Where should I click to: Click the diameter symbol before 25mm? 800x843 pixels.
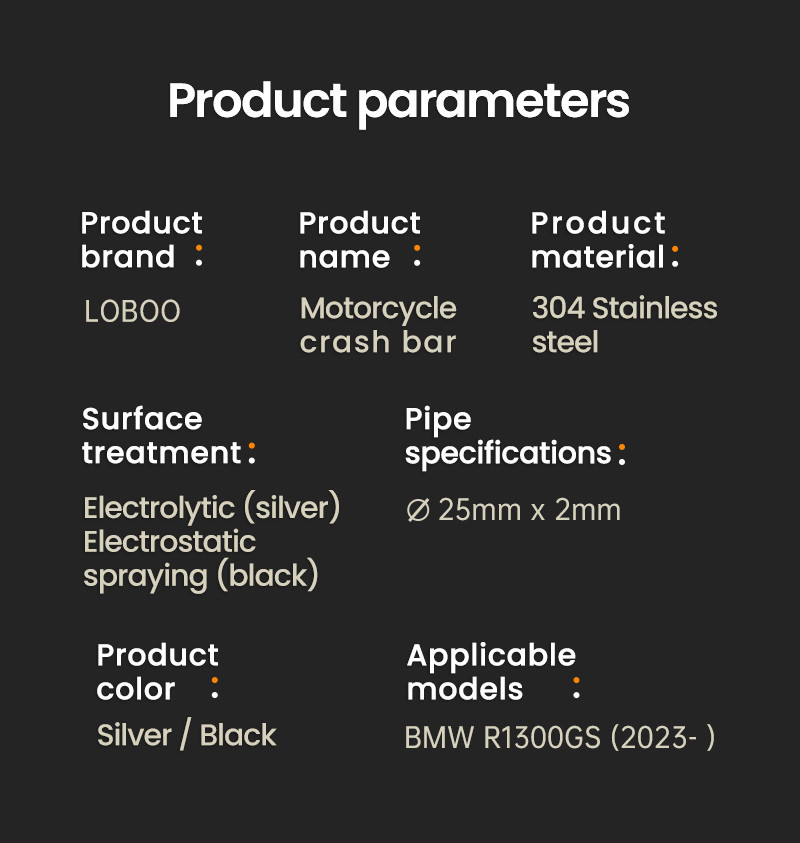click(418, 511)
